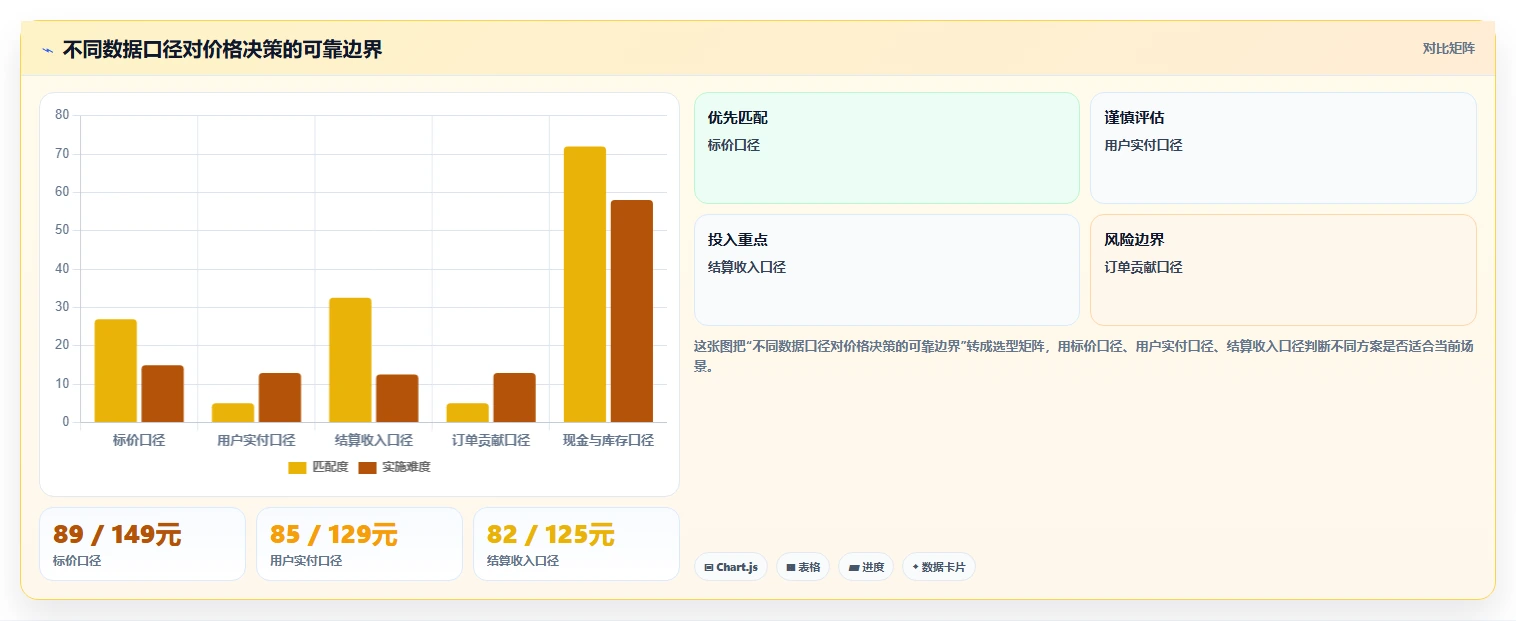The image size is (1516, 621).
Task: Click 订单贡献口径 text in 风险边界 card
Action: 1144,268
